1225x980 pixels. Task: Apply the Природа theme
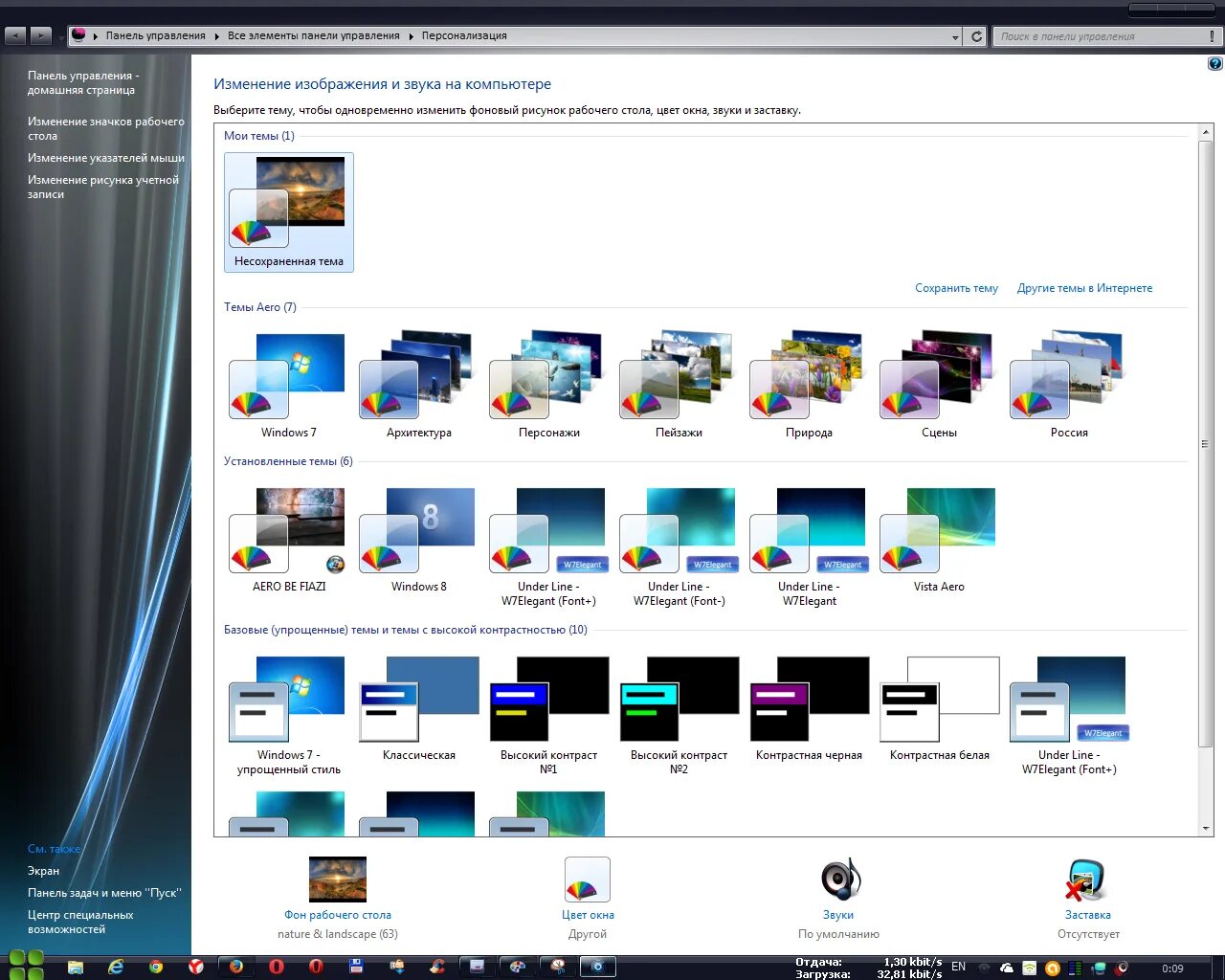[810, 386]
